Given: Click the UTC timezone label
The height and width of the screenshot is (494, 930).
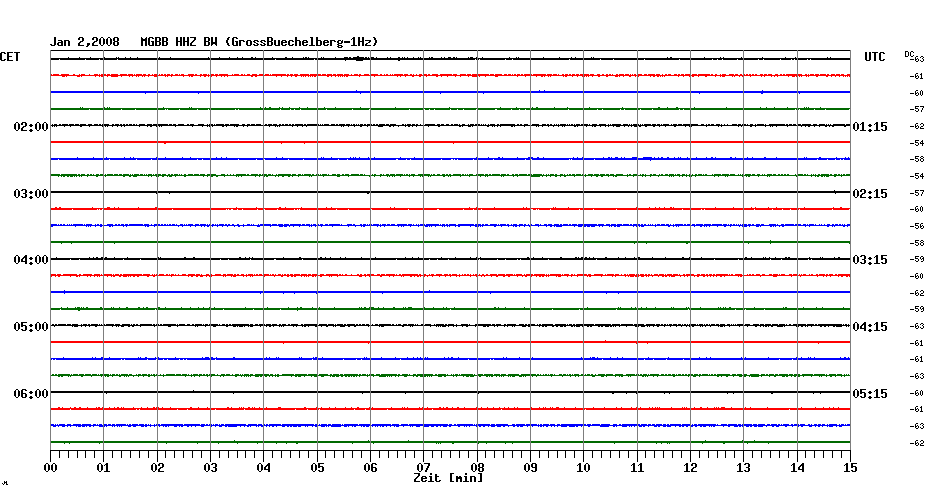Looking at the screenshot, I should coord(875,57).
